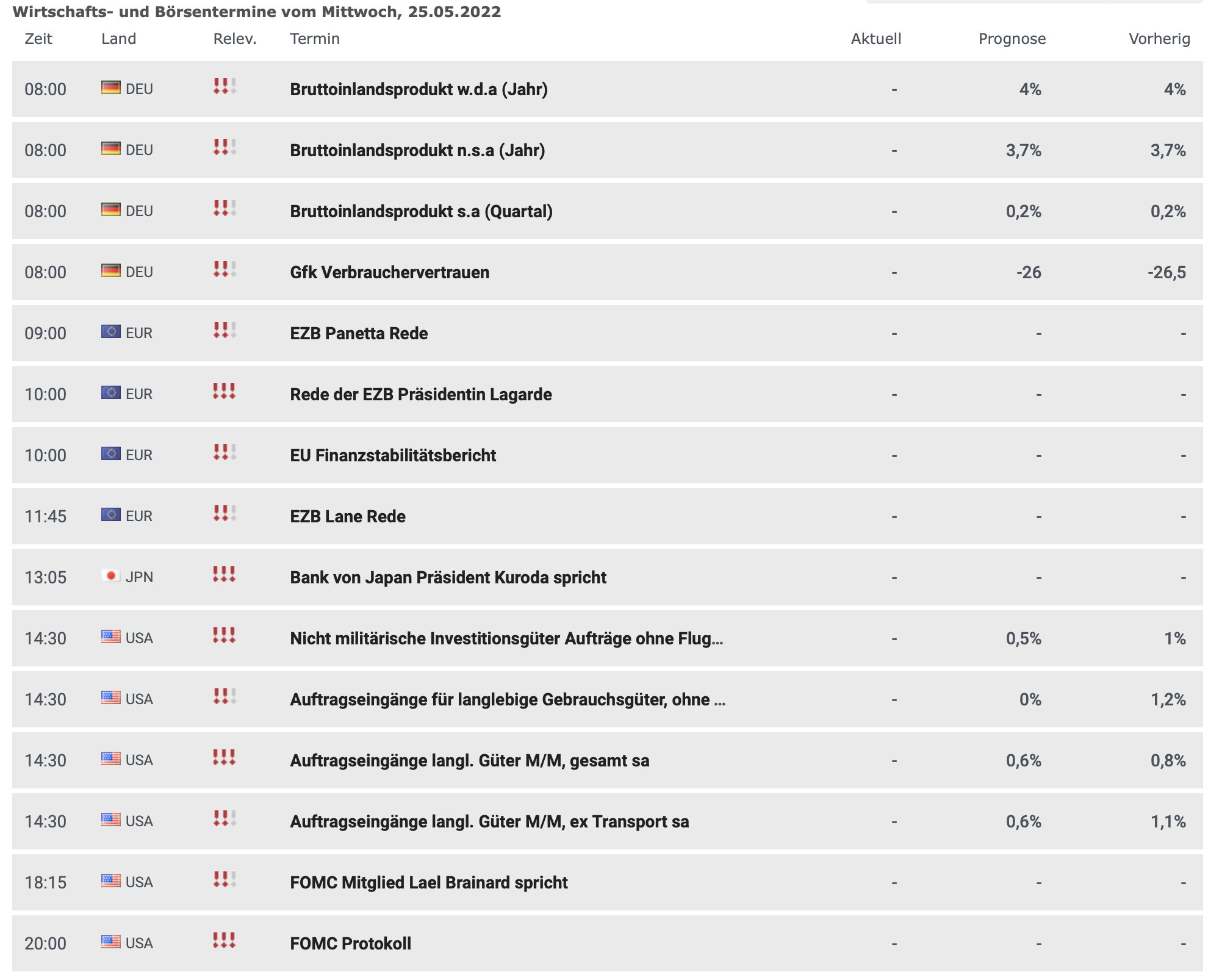The height and width of the screenshot is (980, 1208).
Task: Open Bruttoinlandsprodukt s.a (Quartal) event
Action: point(421,211)
